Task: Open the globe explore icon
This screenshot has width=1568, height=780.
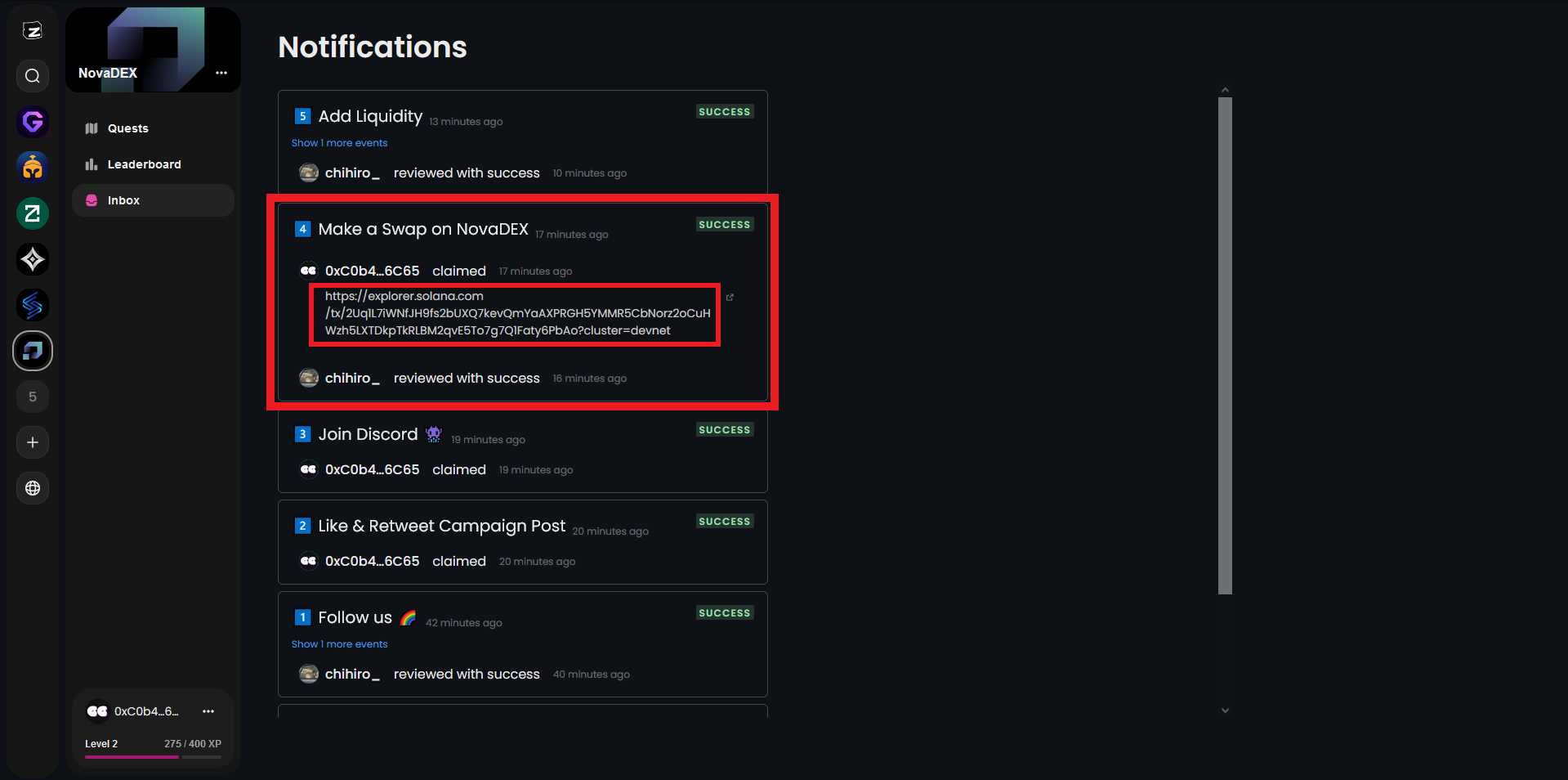Action: pos(33,488)
